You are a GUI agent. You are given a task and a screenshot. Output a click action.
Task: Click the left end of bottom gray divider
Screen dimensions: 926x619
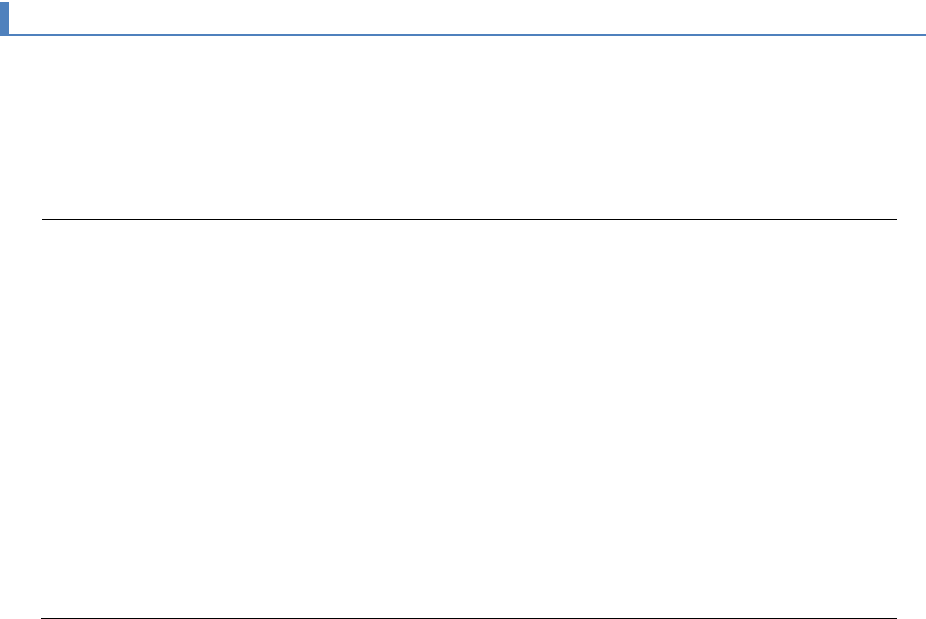[x=43, y=617]
